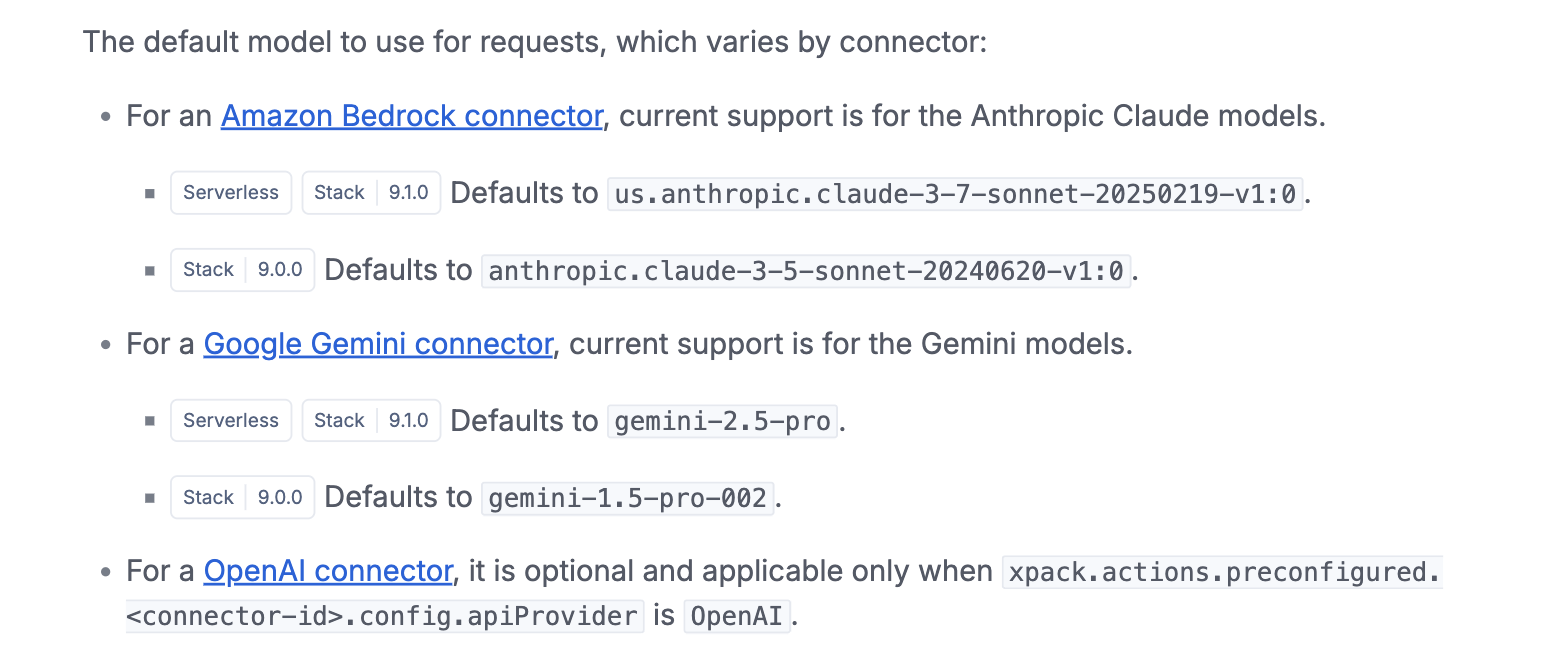Click the "Anthropic Claude models" text
The image size is (1568, 664).
pyautogui.click(x=1147, y=116)
